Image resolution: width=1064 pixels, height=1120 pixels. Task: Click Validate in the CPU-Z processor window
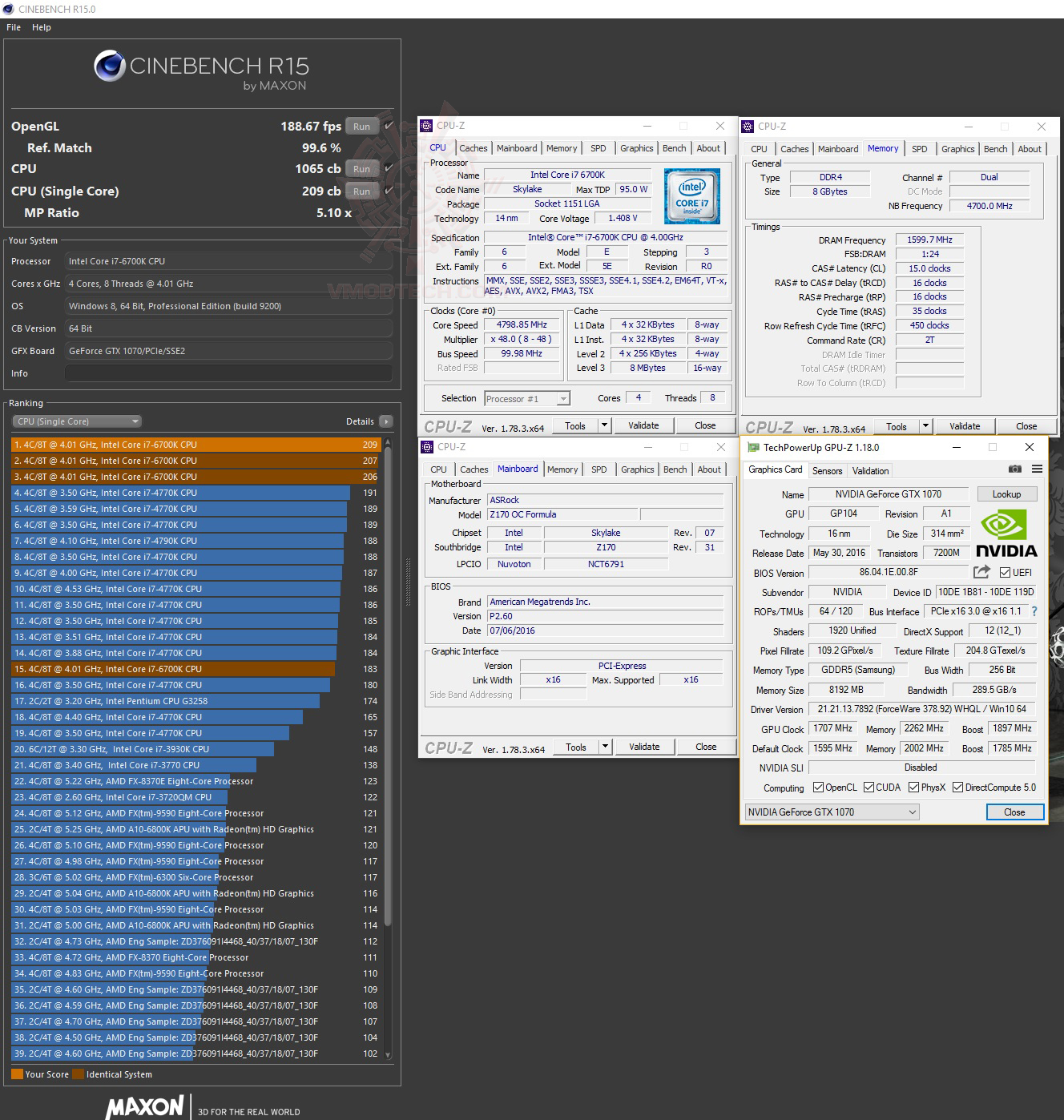[x=643, y=425]
